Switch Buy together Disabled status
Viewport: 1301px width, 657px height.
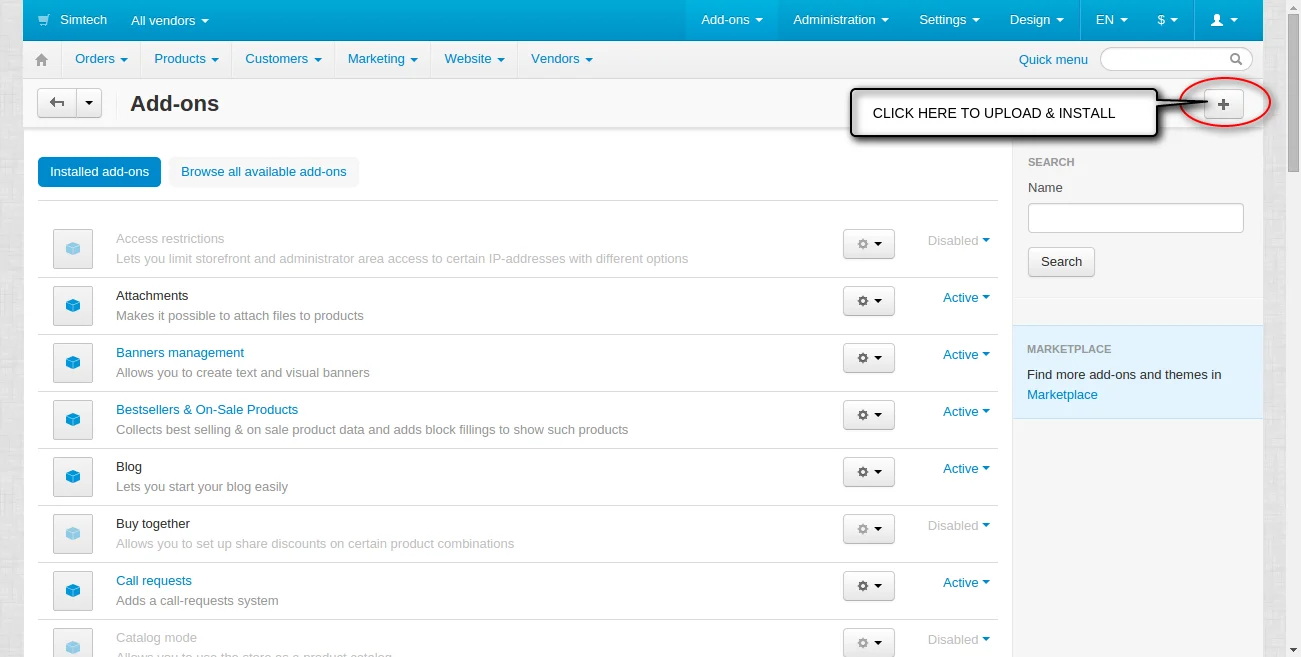[958, 526]
